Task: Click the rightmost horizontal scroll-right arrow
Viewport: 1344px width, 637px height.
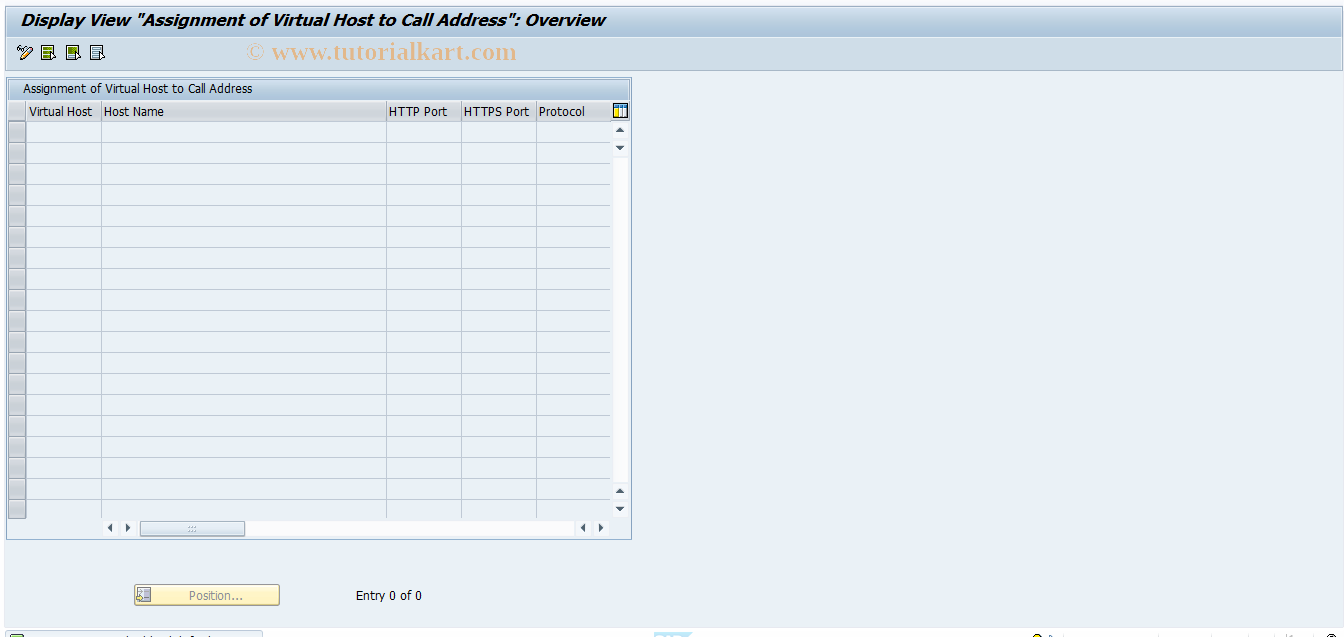Action: point(601,528)
